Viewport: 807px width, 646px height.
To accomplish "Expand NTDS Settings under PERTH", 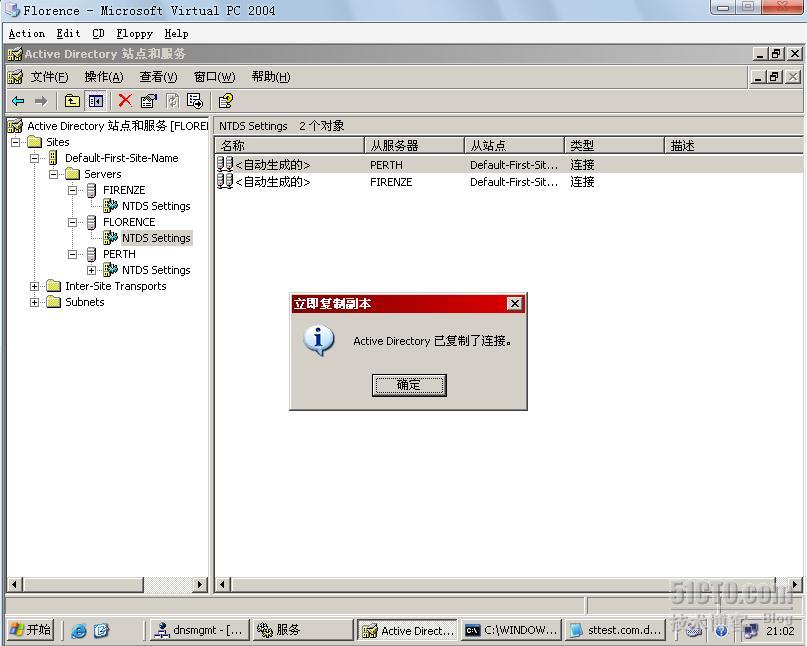I will 92,270.
